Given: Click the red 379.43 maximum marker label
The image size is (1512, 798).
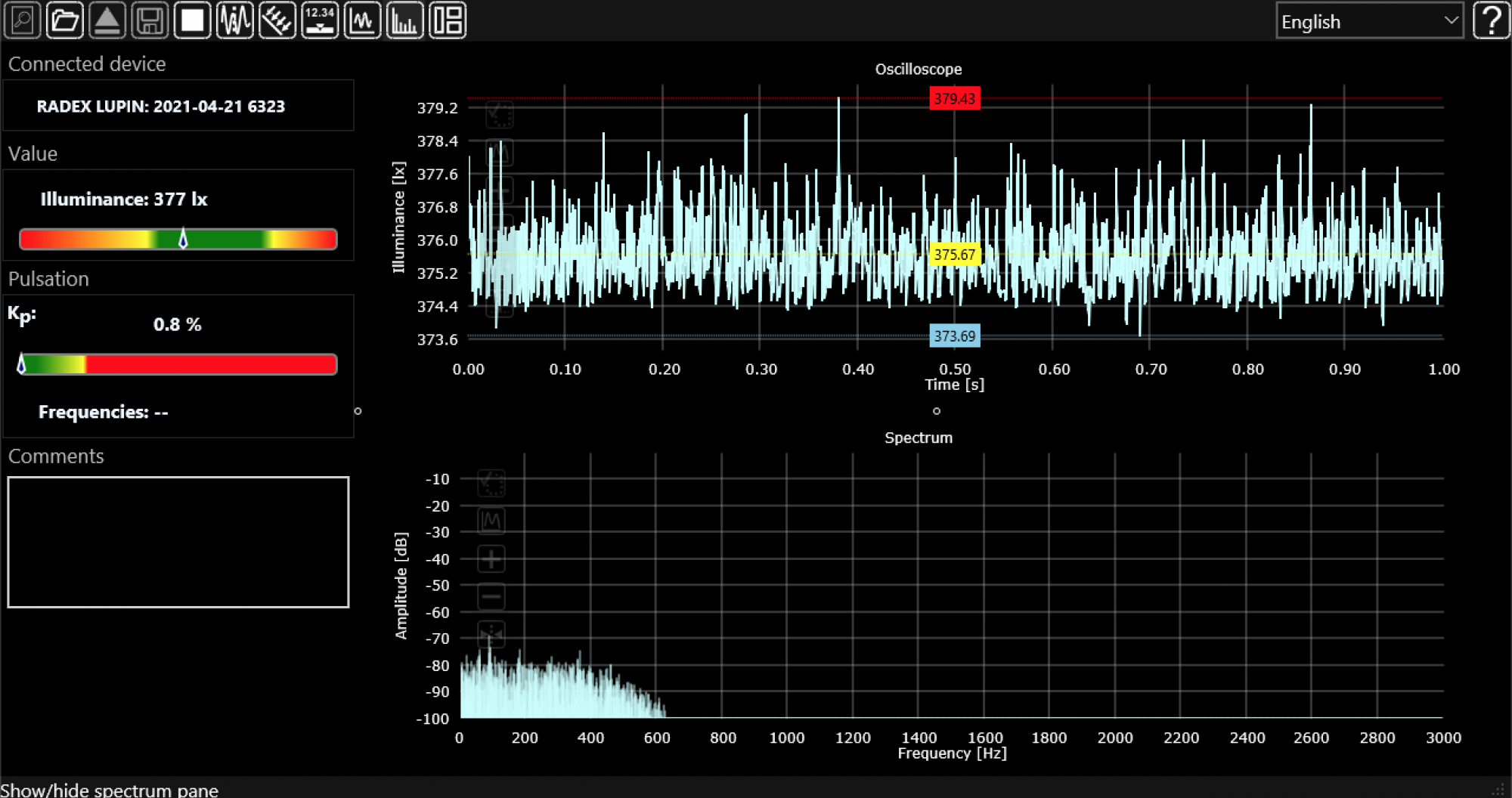Looking at the screenshot, I should (x=954, y=98).
